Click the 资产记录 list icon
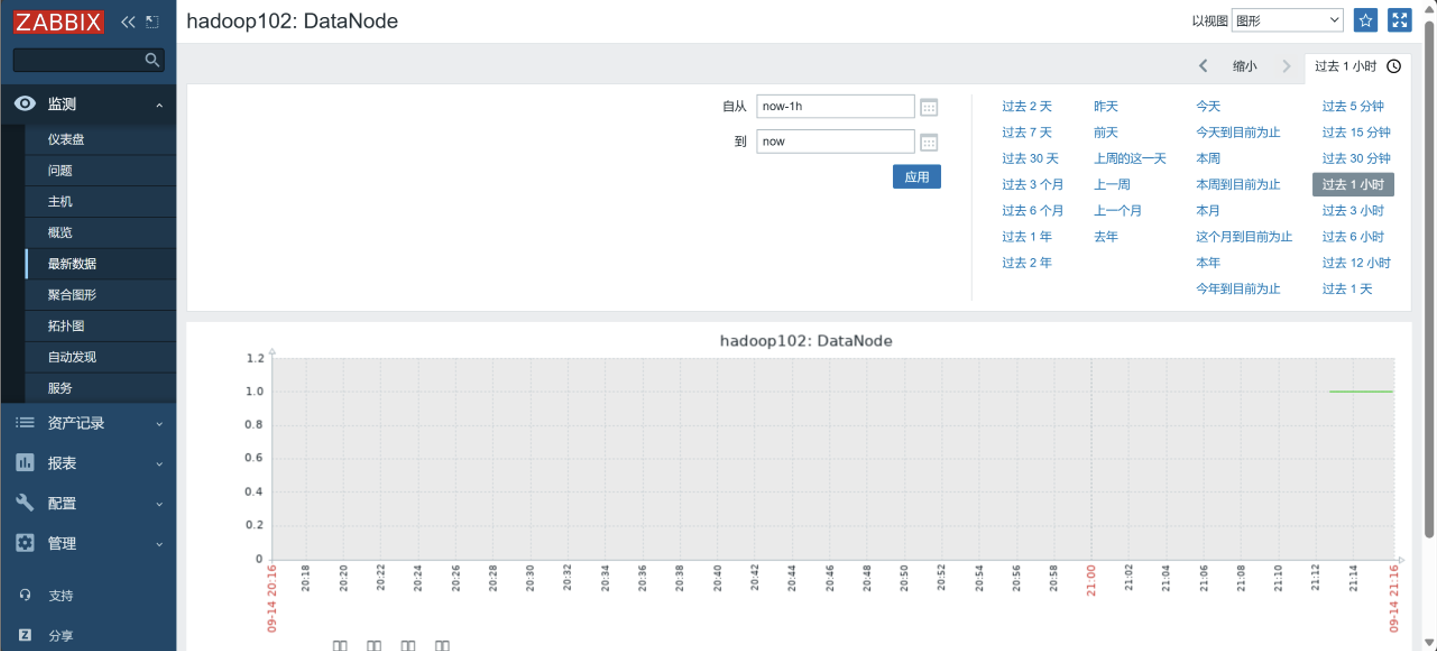Image resolution: width=1437 pixels, height=651 pixels. point(25,423)
